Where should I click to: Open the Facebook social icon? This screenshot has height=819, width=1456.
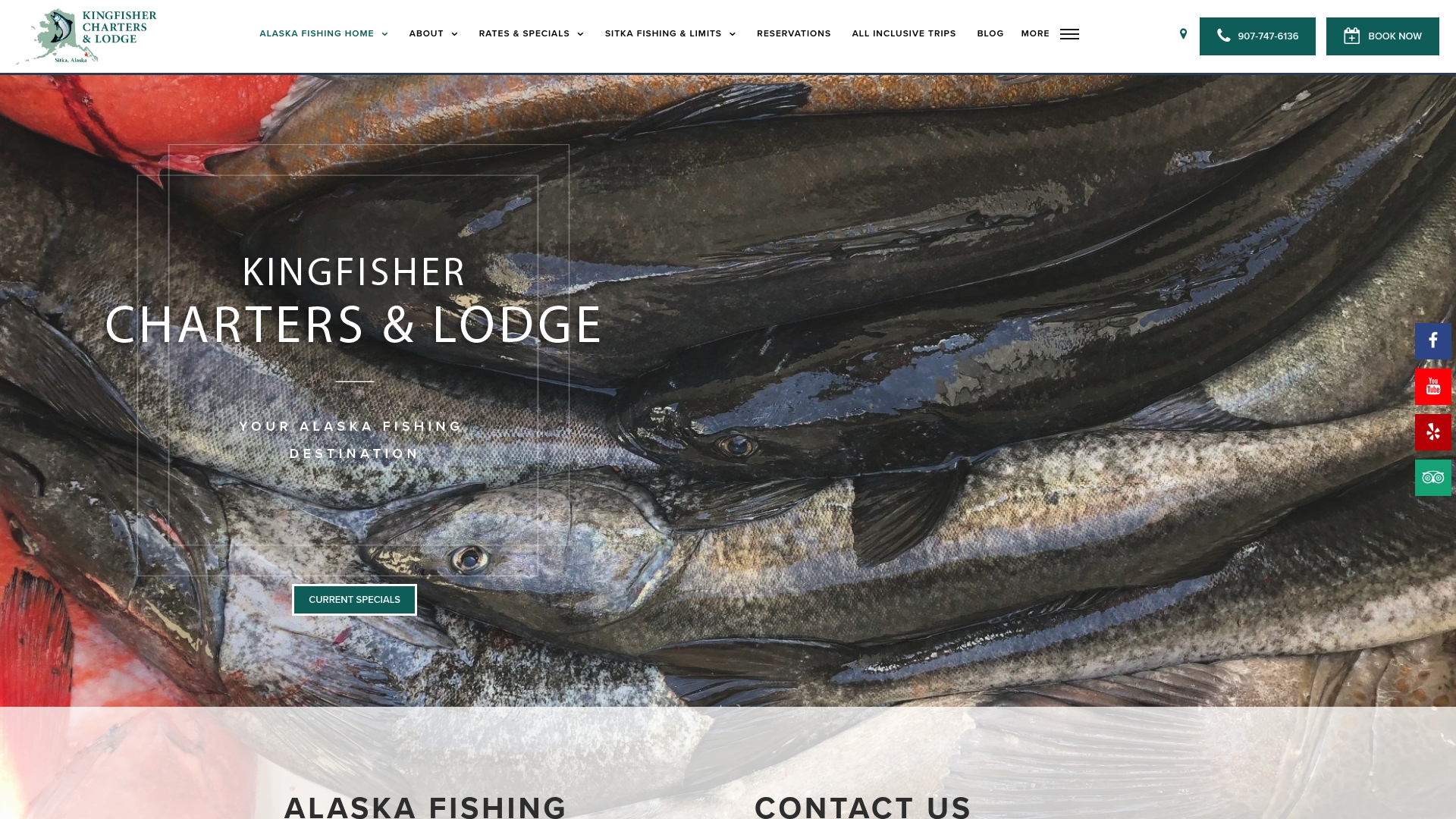coord(1433,341)
